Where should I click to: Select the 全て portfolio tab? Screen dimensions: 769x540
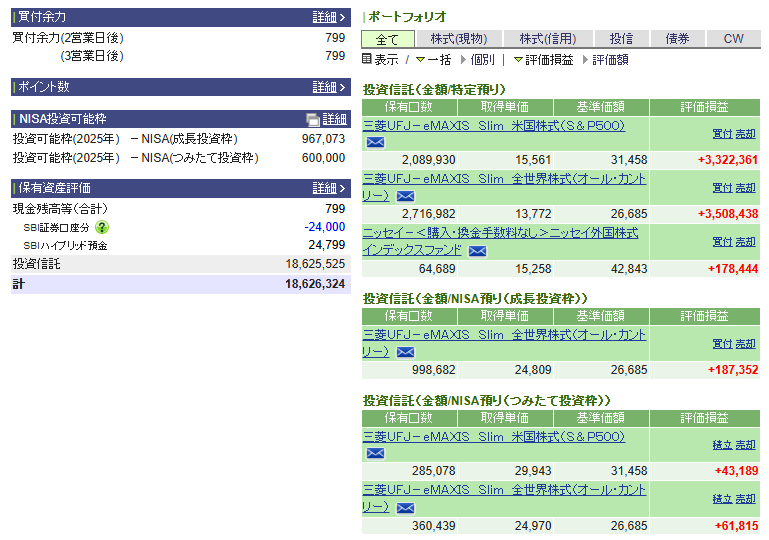click(387, 39)
